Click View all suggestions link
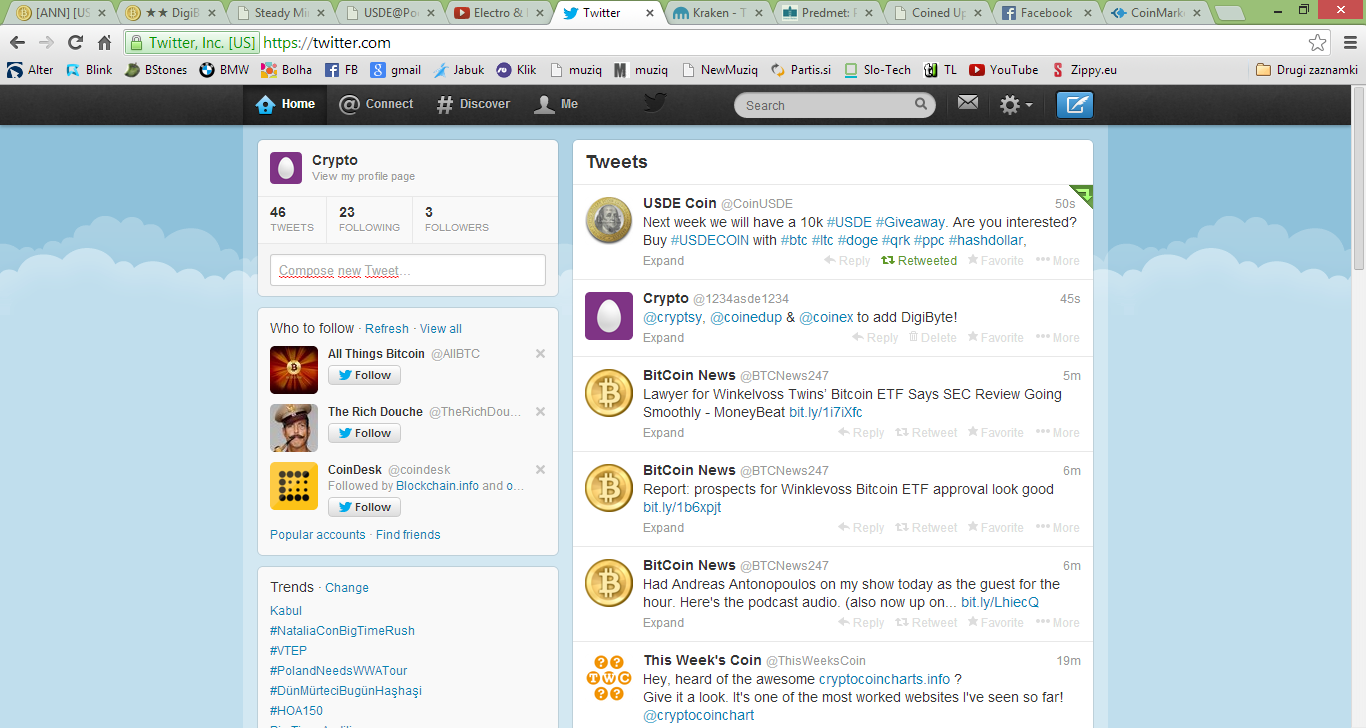Image resolution: width=1366 pixels, height=728 pixels. [x=441, y=328]
